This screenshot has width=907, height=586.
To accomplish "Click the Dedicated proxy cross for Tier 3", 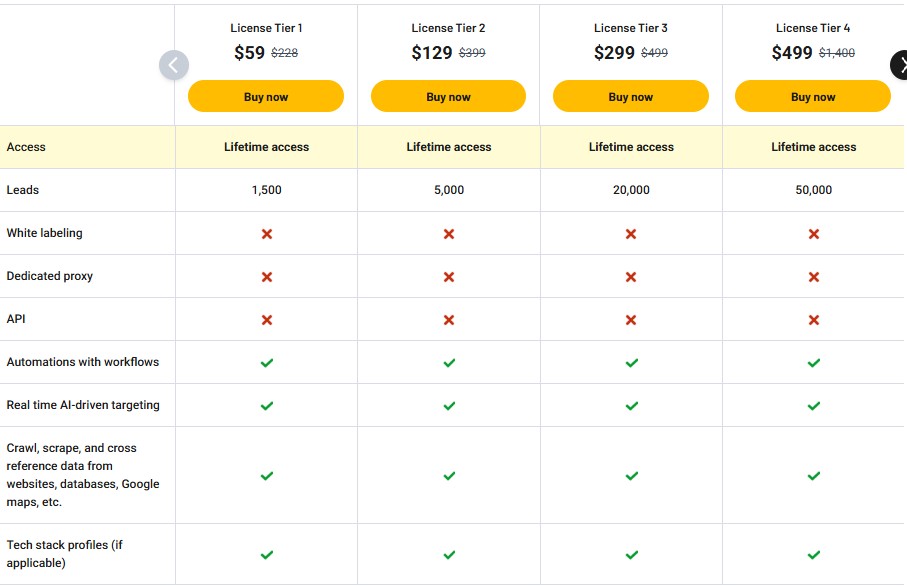I will tap(631, 277).
